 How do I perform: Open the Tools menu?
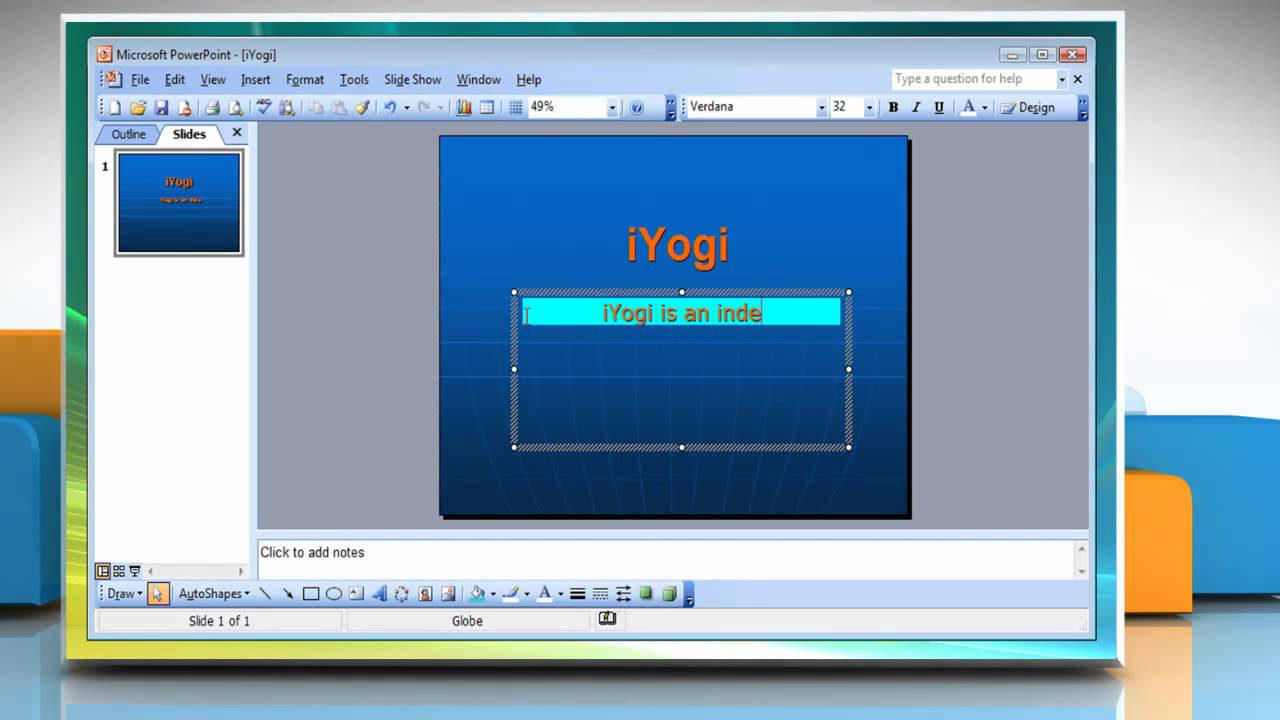pos(354,80)
